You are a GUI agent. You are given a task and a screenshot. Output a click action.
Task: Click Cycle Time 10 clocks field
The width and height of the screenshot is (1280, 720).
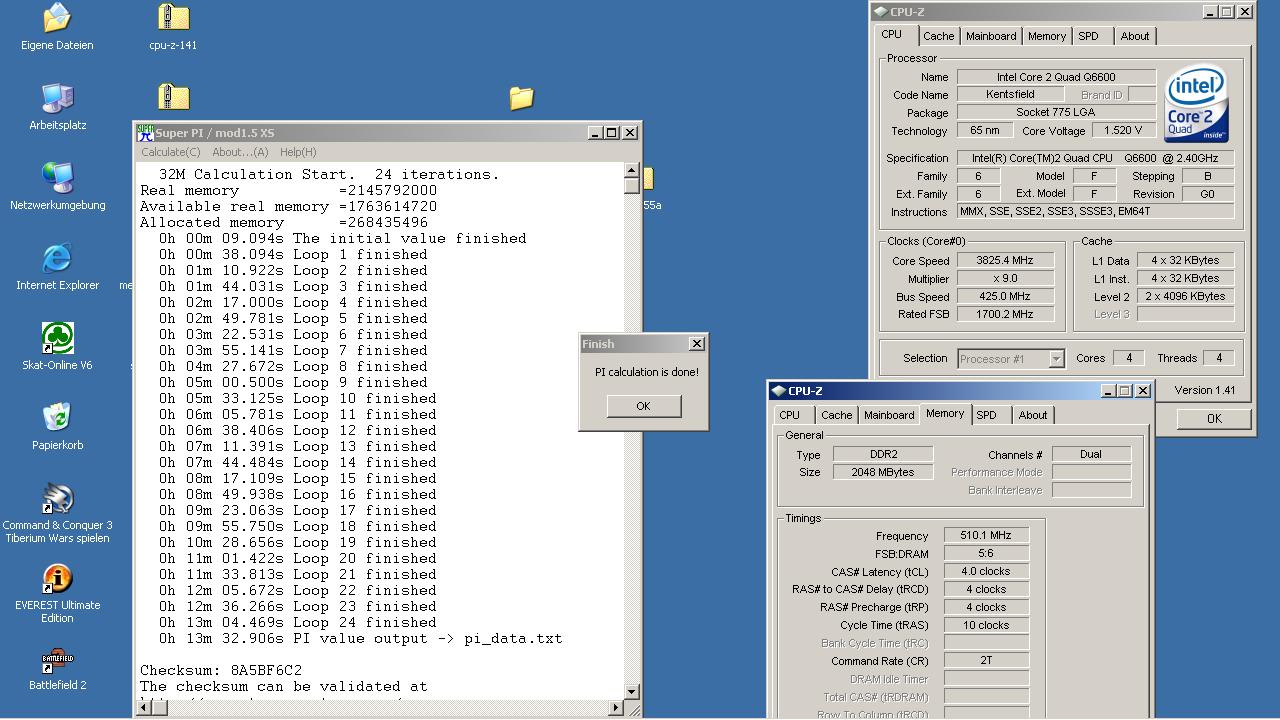coord(986,625)
